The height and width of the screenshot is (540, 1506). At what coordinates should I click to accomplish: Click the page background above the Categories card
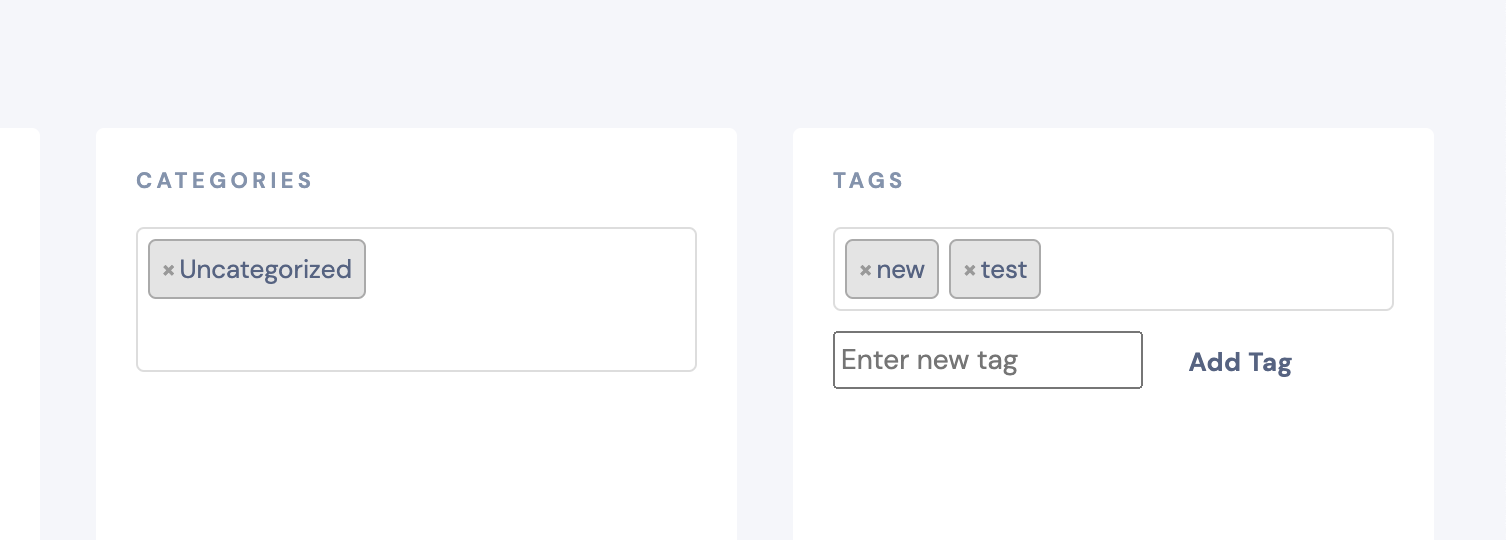(416, 64)
